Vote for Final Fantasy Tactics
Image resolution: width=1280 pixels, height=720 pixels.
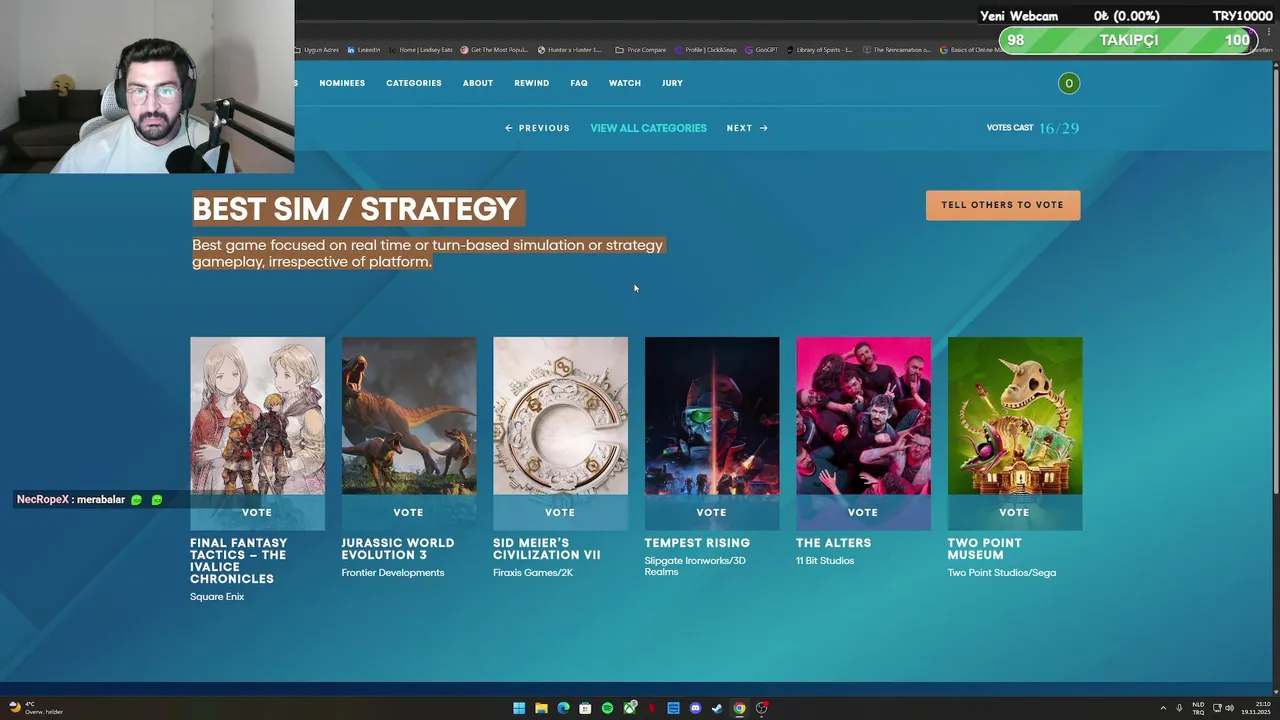(x=257, y=512)
